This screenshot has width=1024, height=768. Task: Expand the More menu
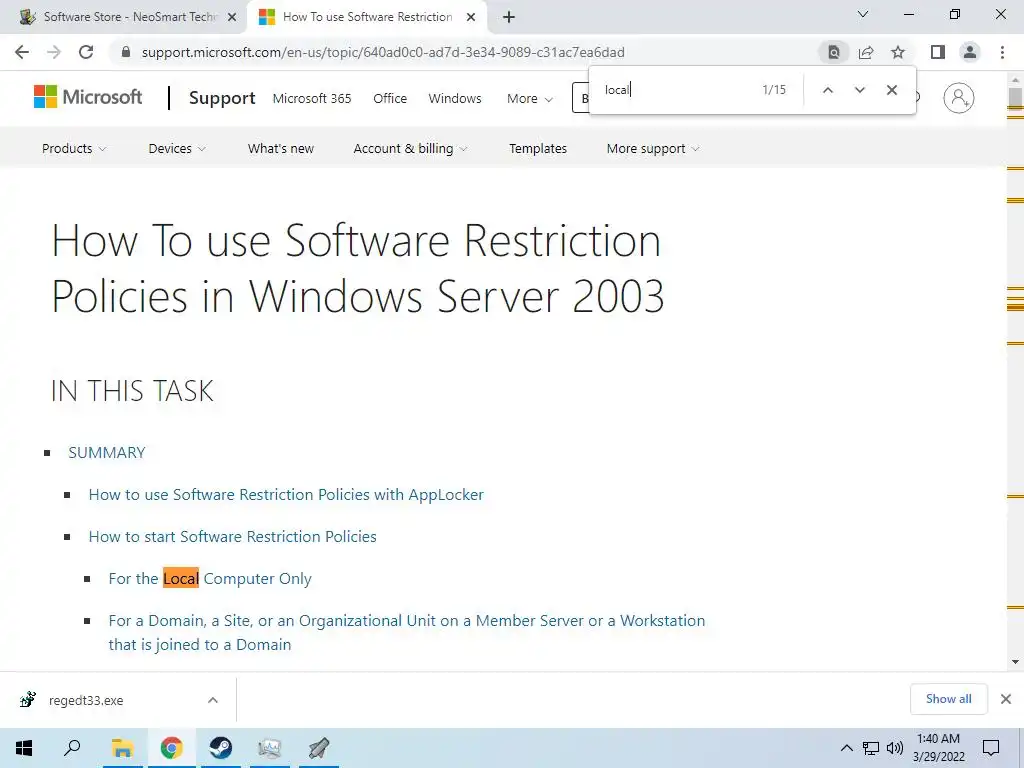point(530,99)
